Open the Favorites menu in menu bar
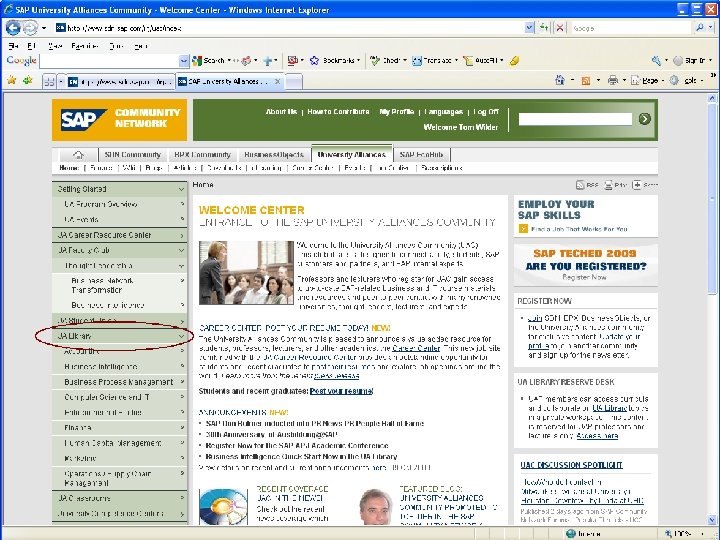 tap(84, 46)
